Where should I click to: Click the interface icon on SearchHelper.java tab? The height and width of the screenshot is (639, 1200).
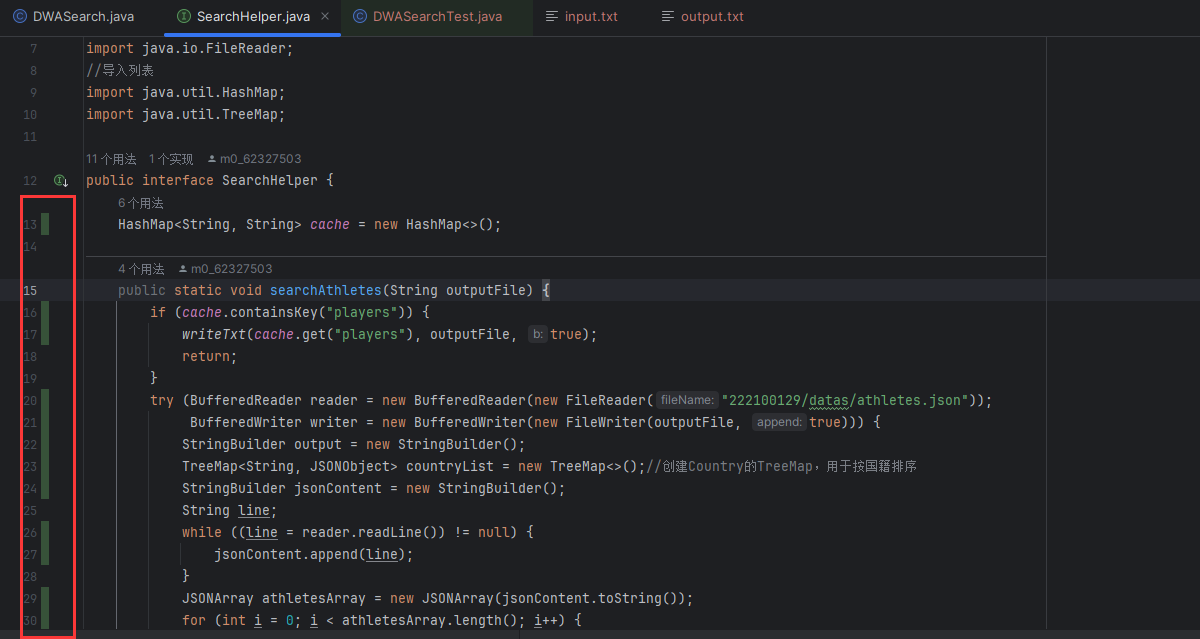[183, 17]
